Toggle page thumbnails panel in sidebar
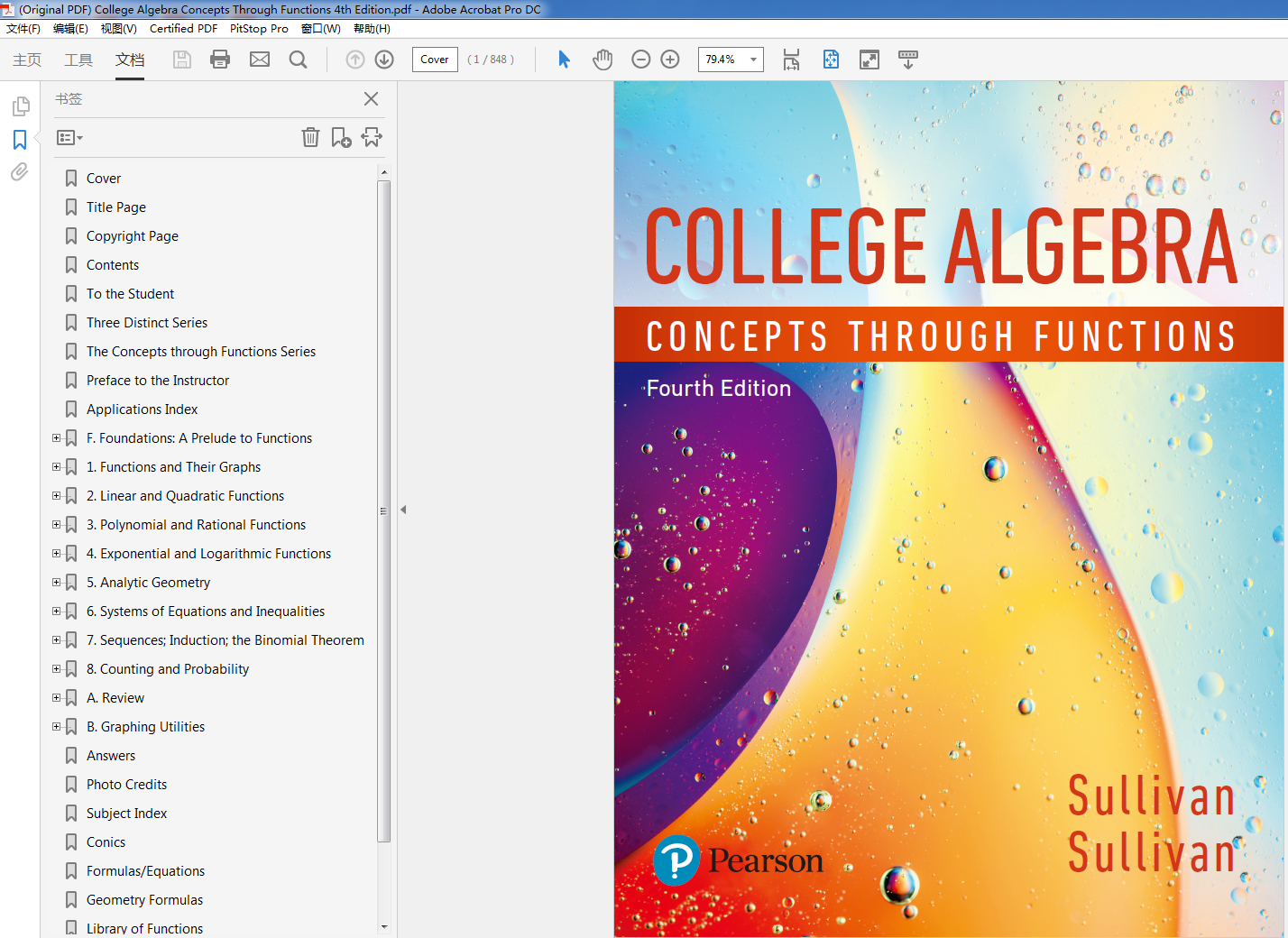 20,107
